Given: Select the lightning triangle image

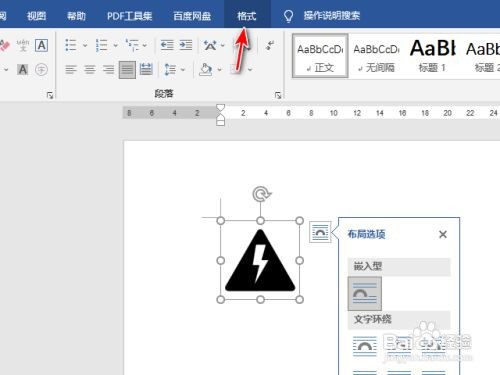Looking at the screenshot, I should [260, 260].
